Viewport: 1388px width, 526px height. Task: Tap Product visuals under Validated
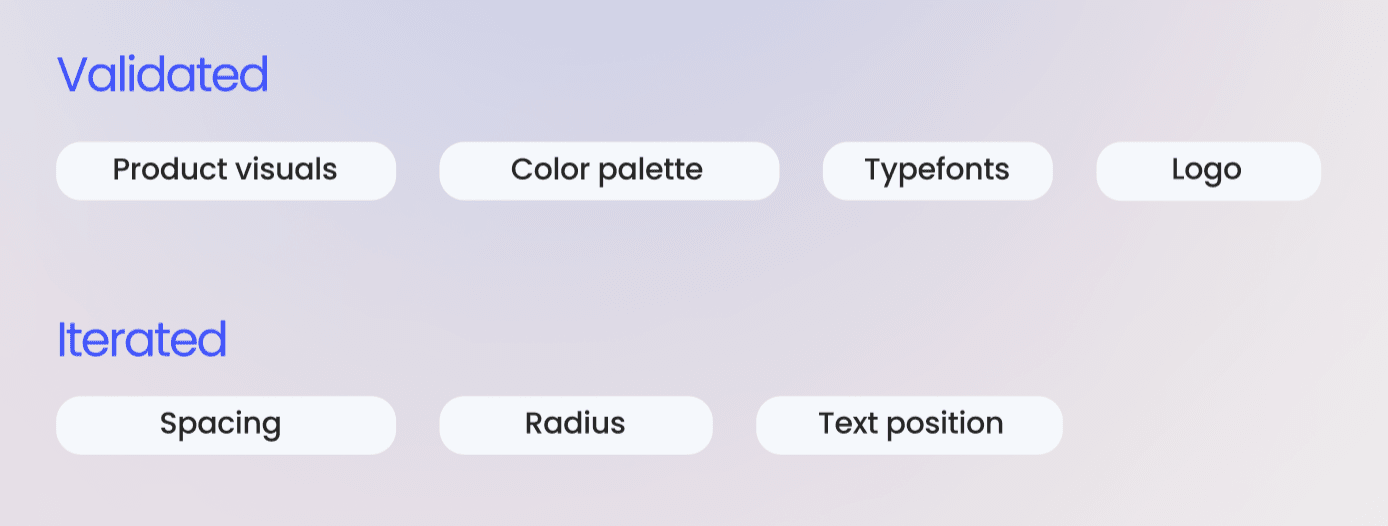pos(226,171)
